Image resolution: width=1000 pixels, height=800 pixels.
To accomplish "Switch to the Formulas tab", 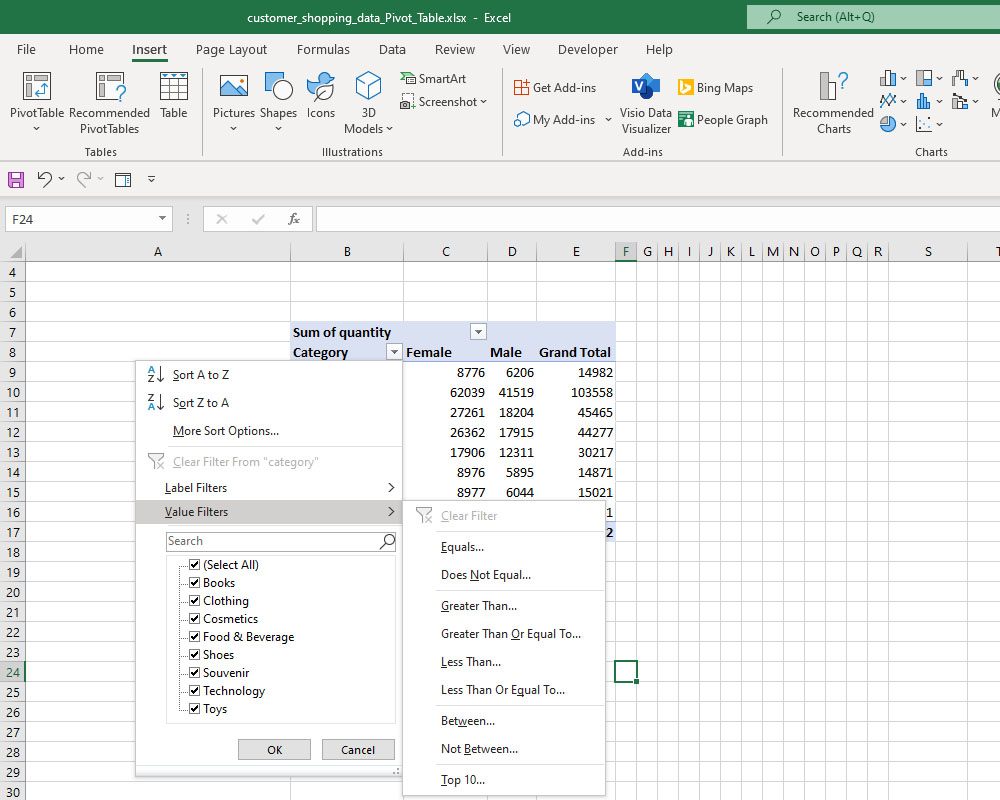I will (x=323, y=50).
